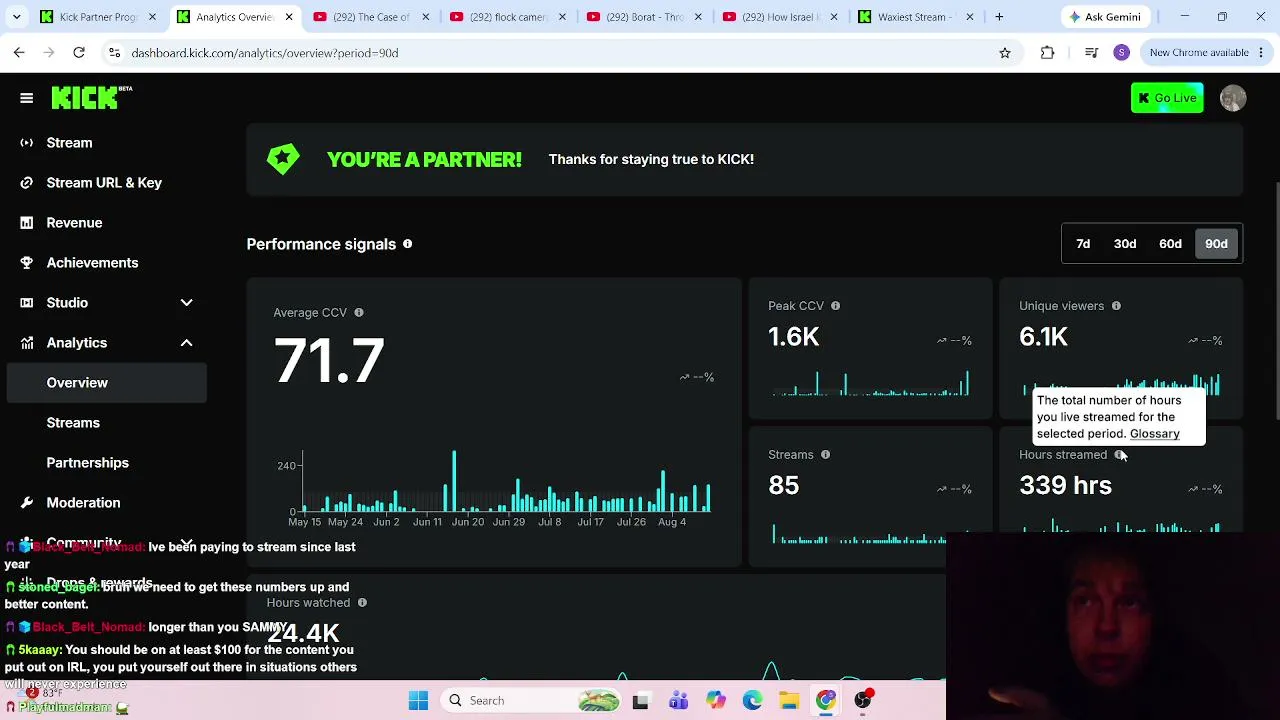Click the address bar URL field
The width and height of the screenshot is (1280, 720).
pos(560,53)
